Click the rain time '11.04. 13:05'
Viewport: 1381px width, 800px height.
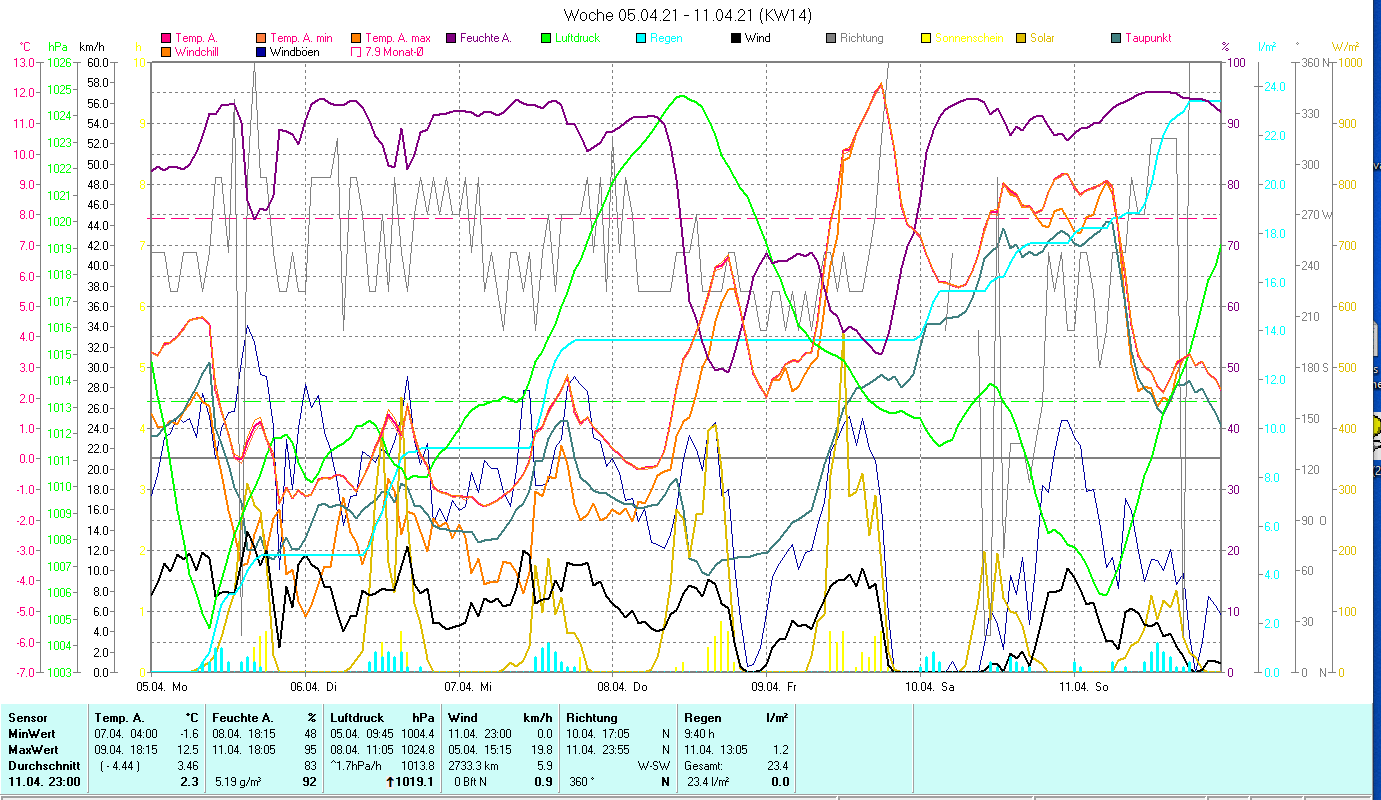pos(717,750)
